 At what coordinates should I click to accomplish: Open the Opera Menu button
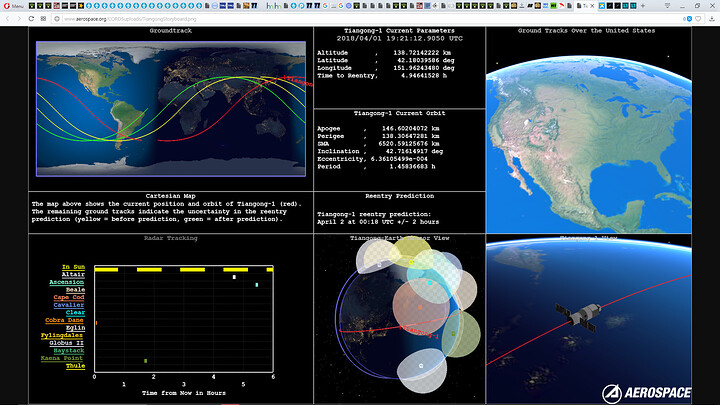13,6
